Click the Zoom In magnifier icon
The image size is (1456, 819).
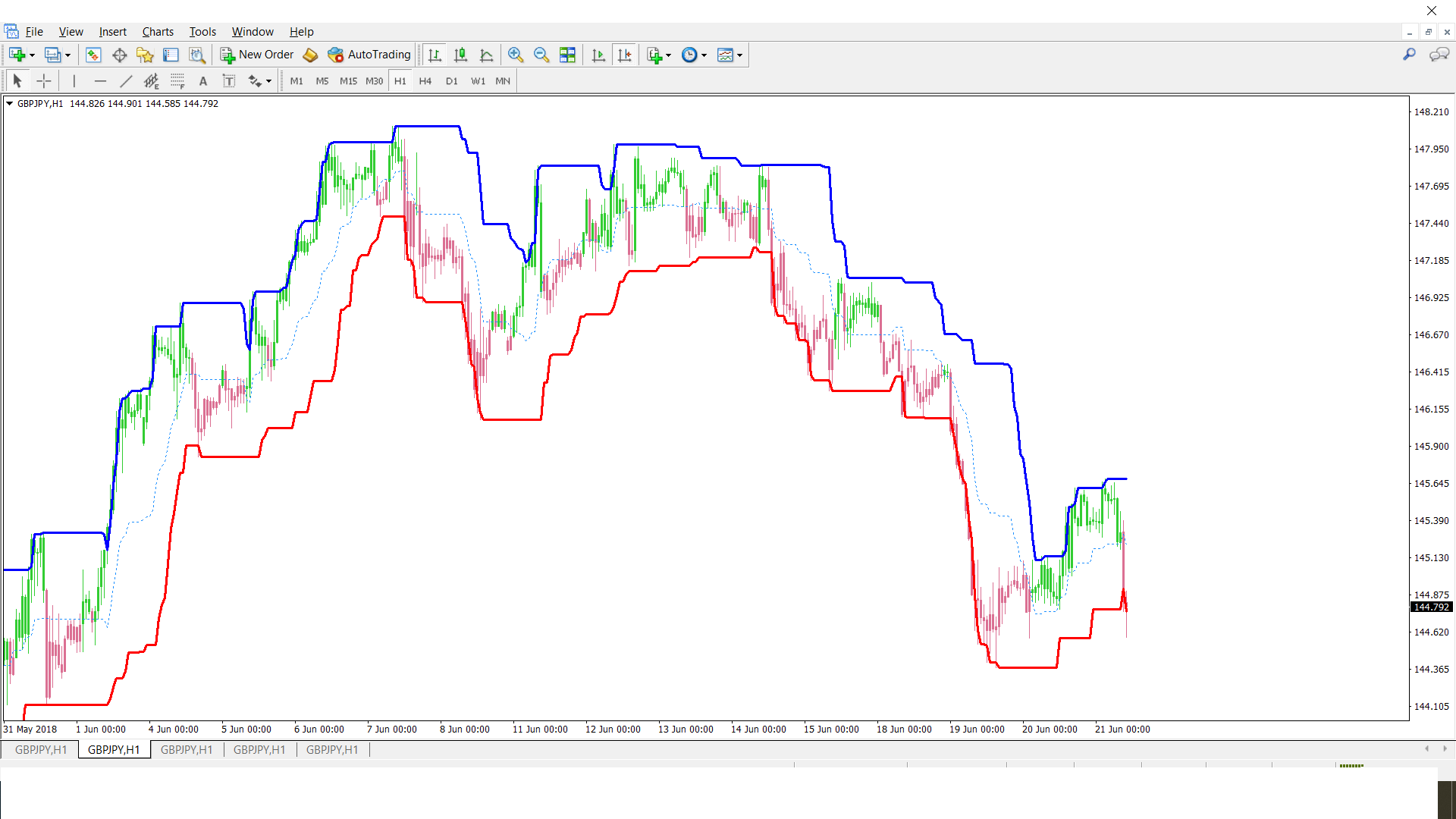coord(516,55)
